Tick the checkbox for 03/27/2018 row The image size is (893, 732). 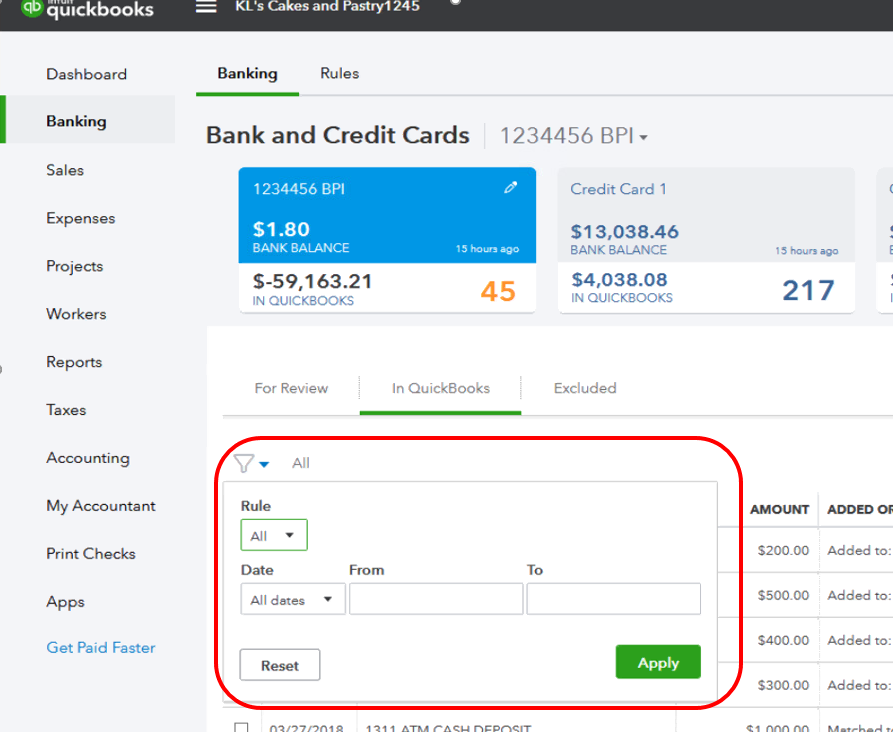pyautogui.click(x=241, y=727)
